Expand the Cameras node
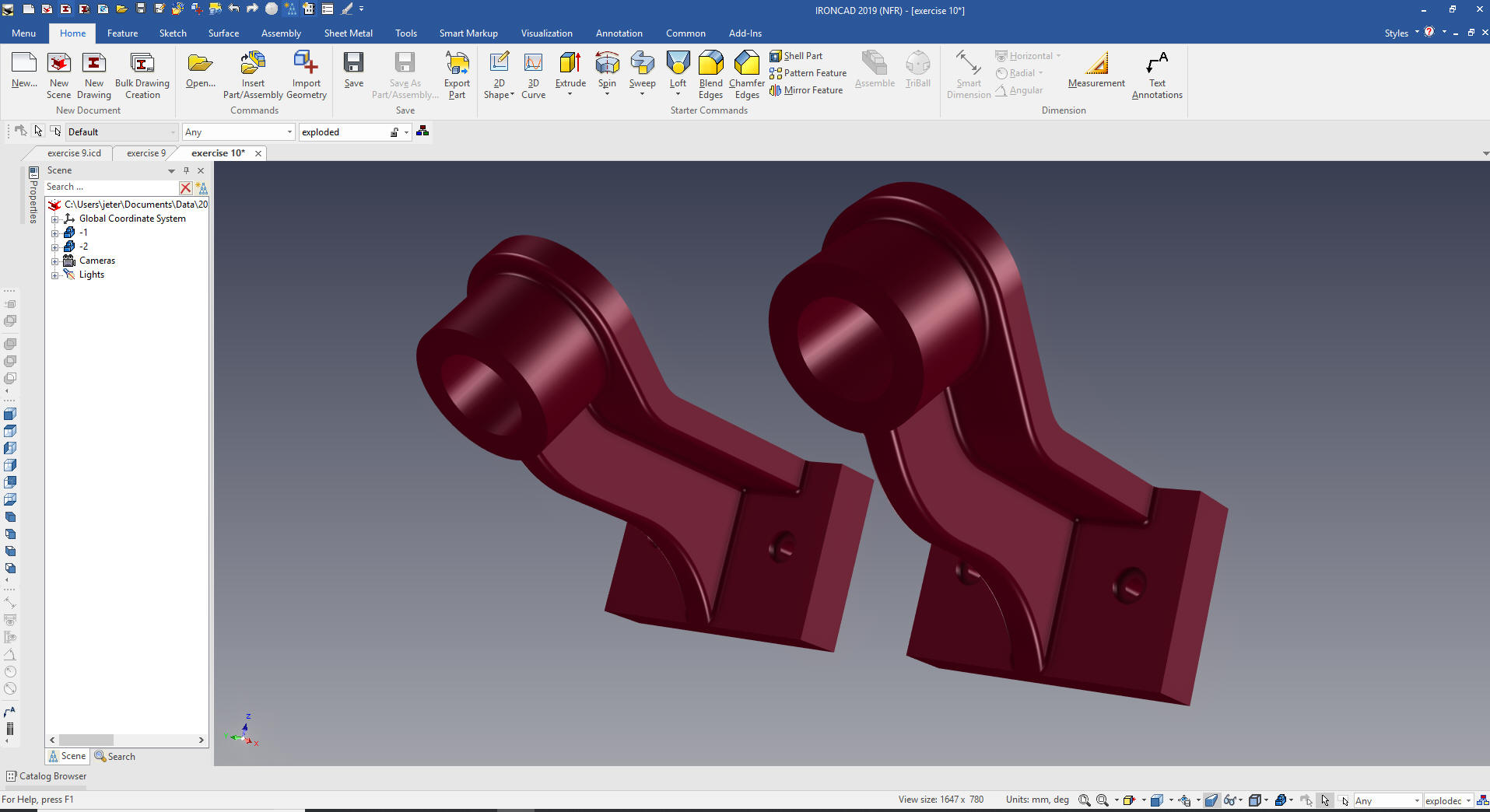The width and height of the screenshot is (1490, 812). (x=55, y=261)
